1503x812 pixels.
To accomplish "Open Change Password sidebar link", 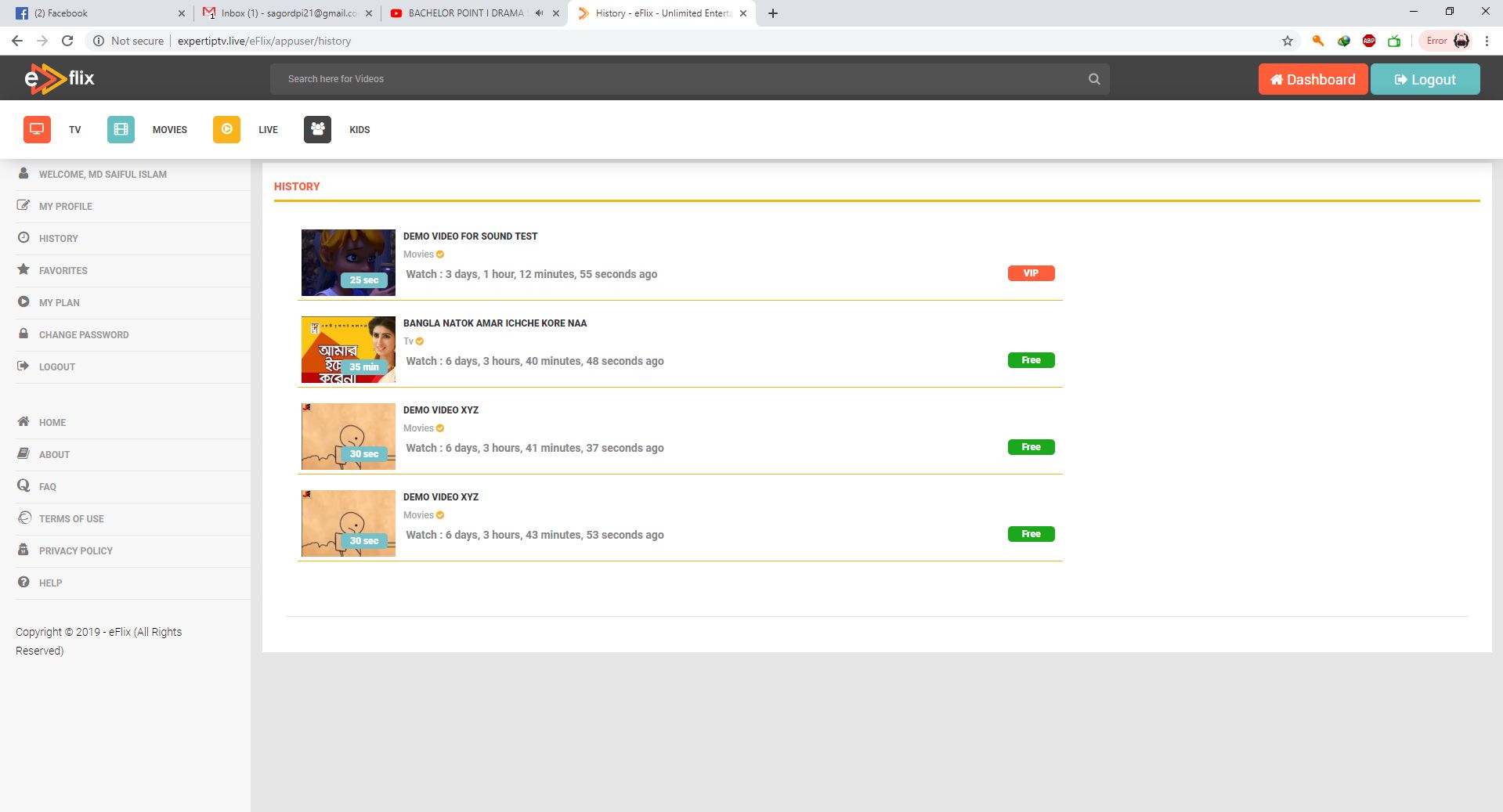I will point(84,335).
